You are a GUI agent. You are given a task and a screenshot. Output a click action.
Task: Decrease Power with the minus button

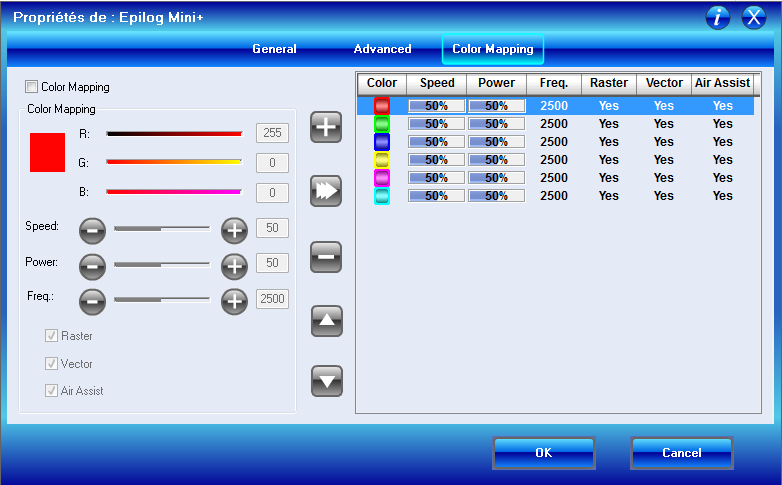(92, 266)
